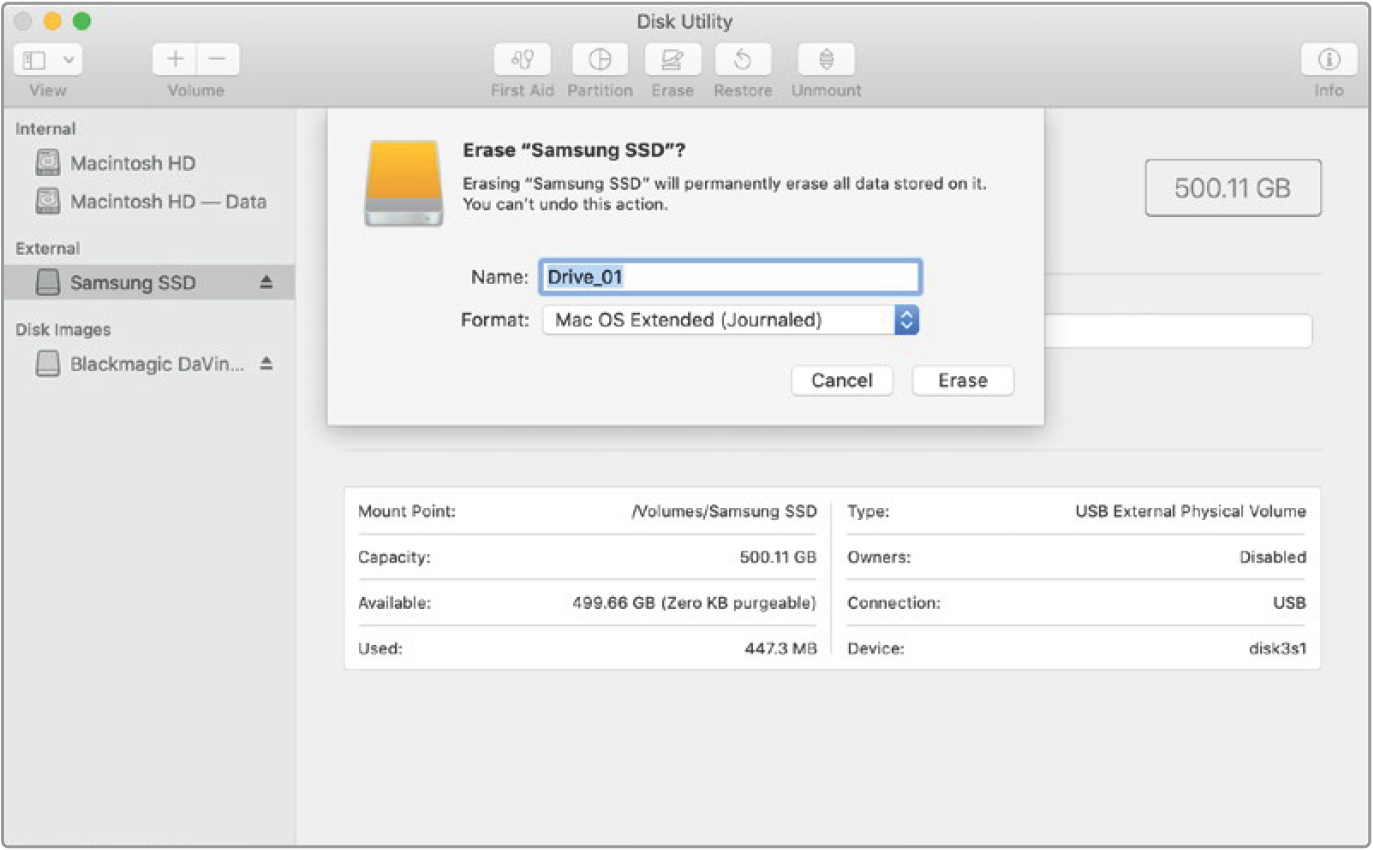Confirm with the Erase button
Image resolution: width=1373 pixels, height=850 pixels.
tap(962, 380)
